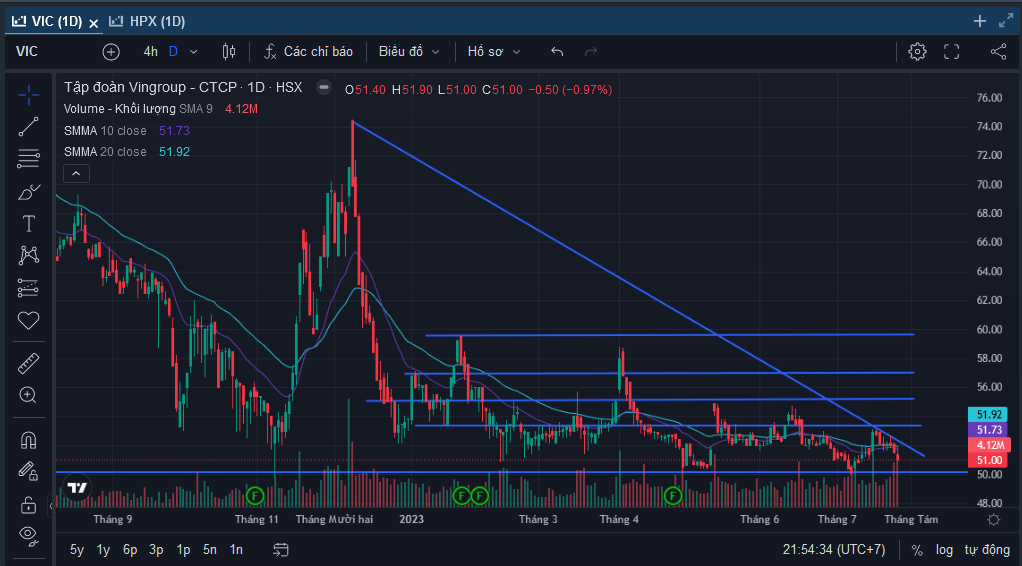Expand the panel with diagonal arrows icon

coord(1006,21)
